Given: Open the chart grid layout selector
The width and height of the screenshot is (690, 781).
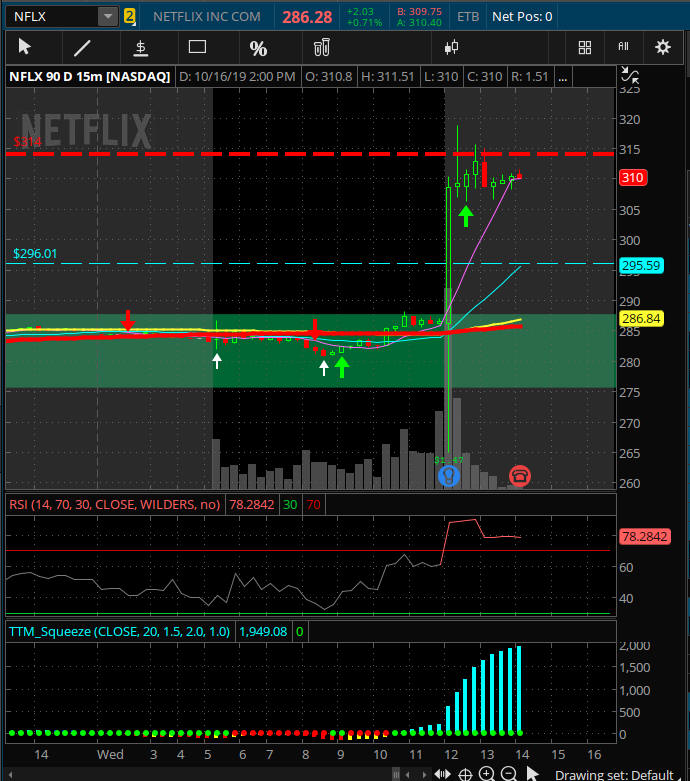Looking at the screenshot, I should click(x=585, y=47).
